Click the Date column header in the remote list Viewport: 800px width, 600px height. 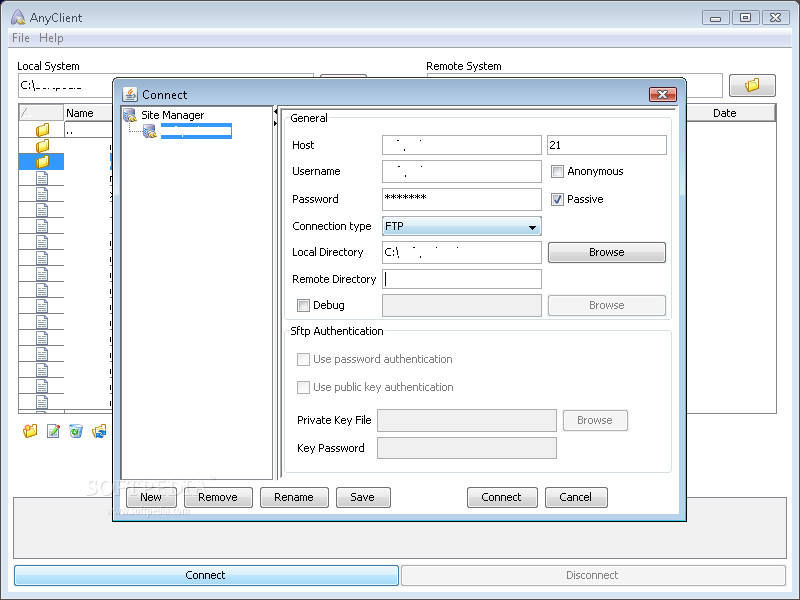(725, 113)
